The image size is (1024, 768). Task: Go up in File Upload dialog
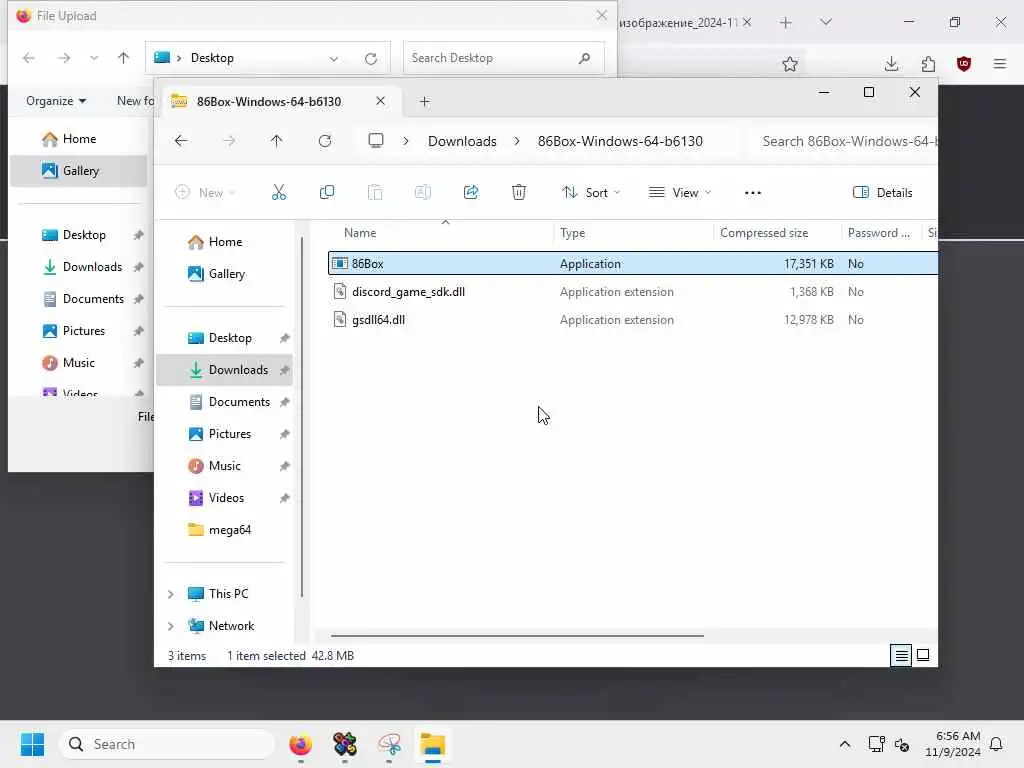[123, 58]
